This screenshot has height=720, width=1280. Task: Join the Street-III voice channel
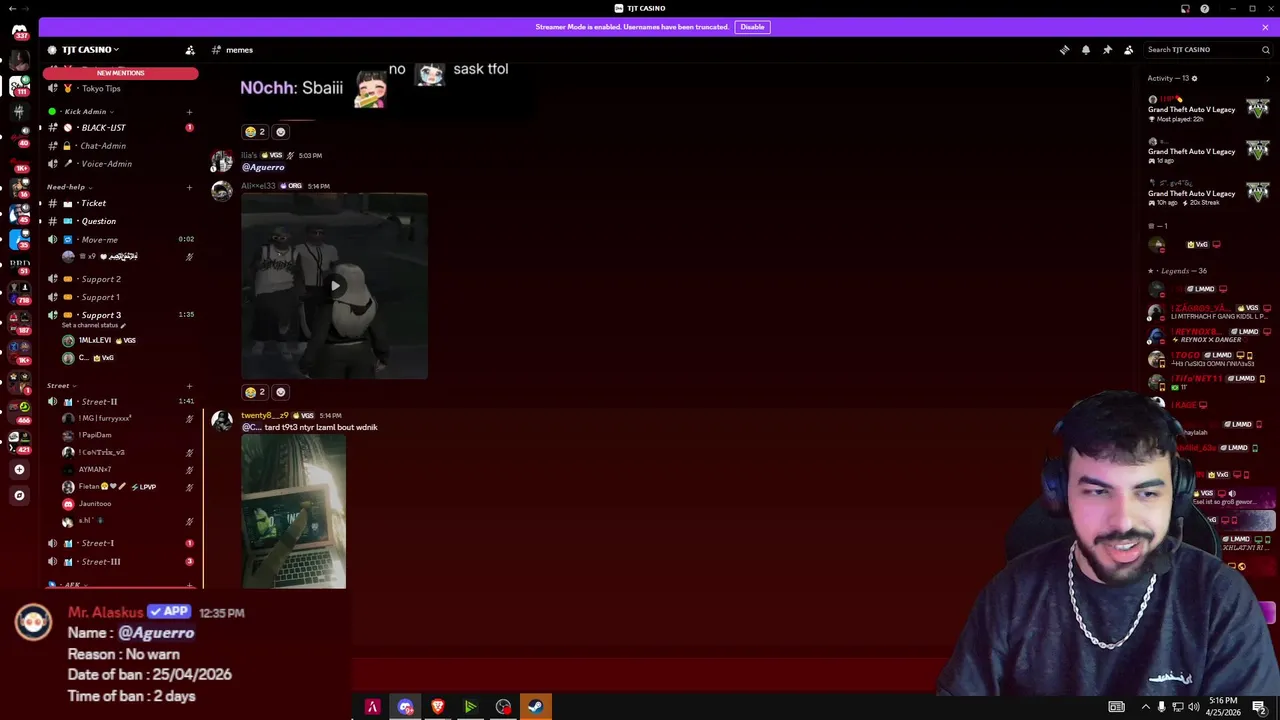120,562
